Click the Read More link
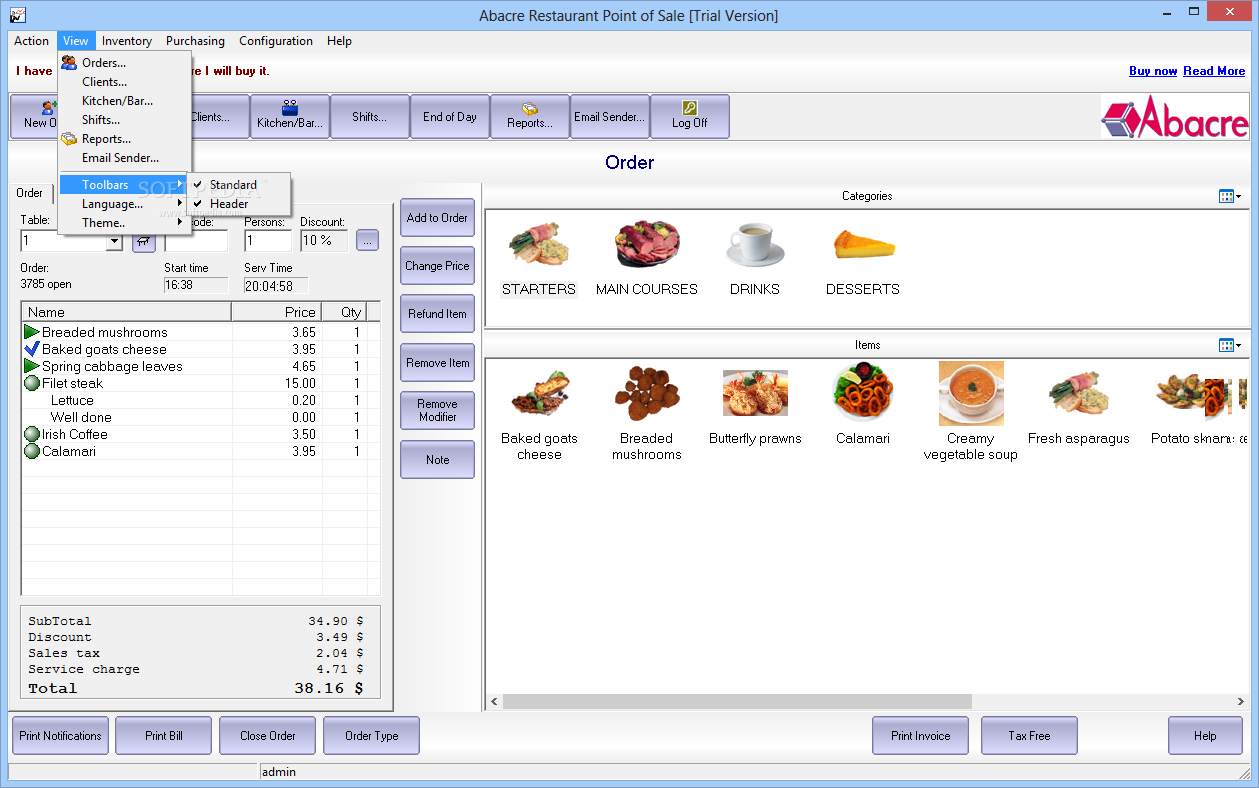The height and width of the screenshot is (788, 1259). [x=1214, y=71]
